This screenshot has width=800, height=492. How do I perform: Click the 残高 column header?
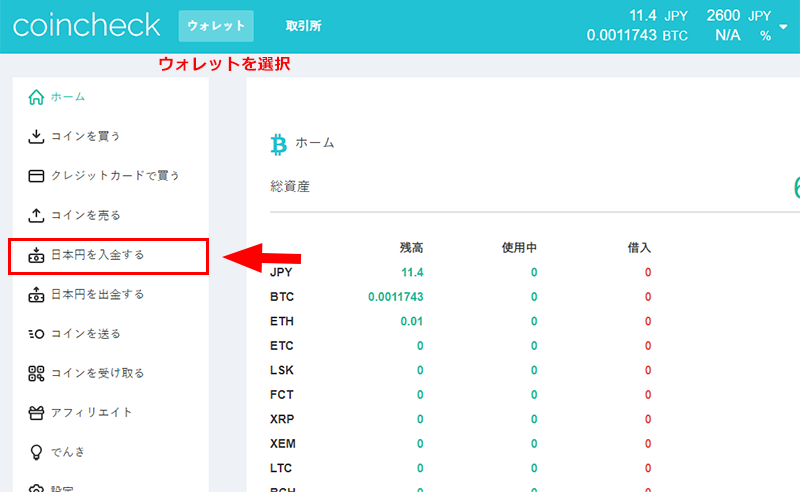pyautogui.click(x=411, y=248)
